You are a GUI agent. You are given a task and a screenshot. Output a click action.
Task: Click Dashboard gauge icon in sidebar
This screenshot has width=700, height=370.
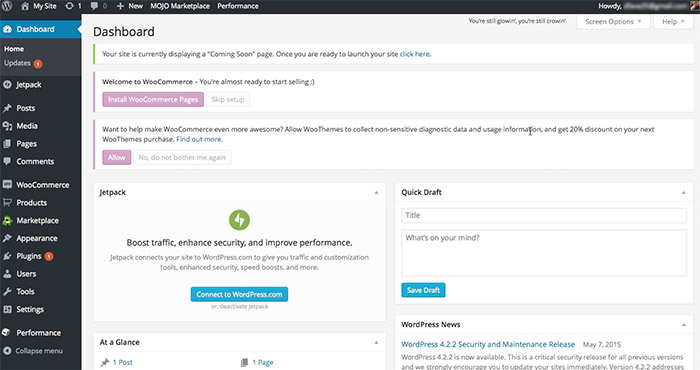click(x=7, y=29)
